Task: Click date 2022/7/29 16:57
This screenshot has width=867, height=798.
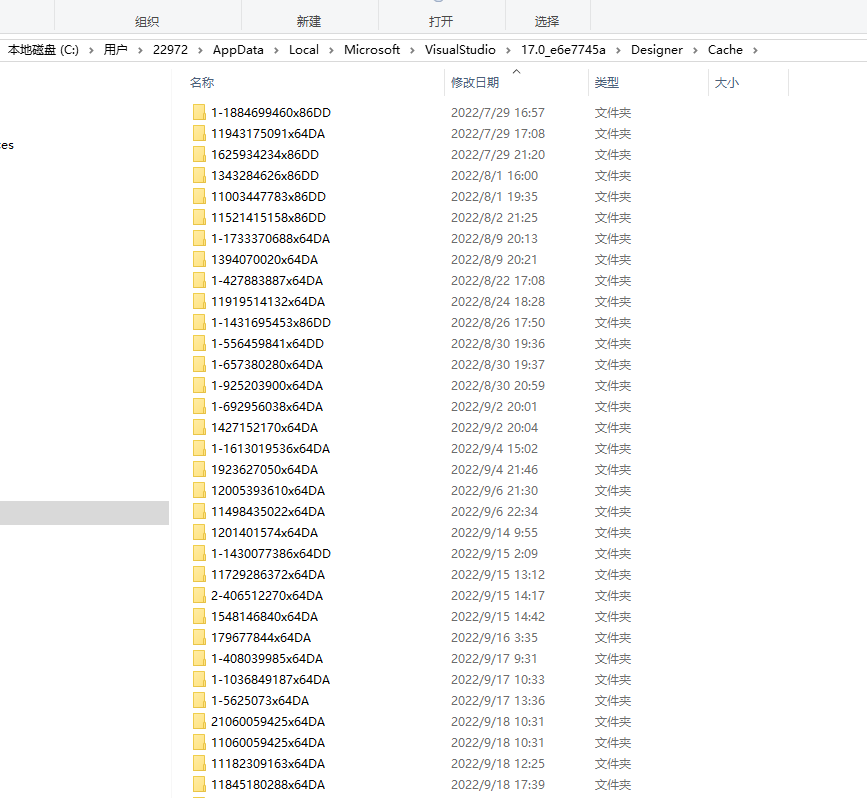Action: [498, 112]
